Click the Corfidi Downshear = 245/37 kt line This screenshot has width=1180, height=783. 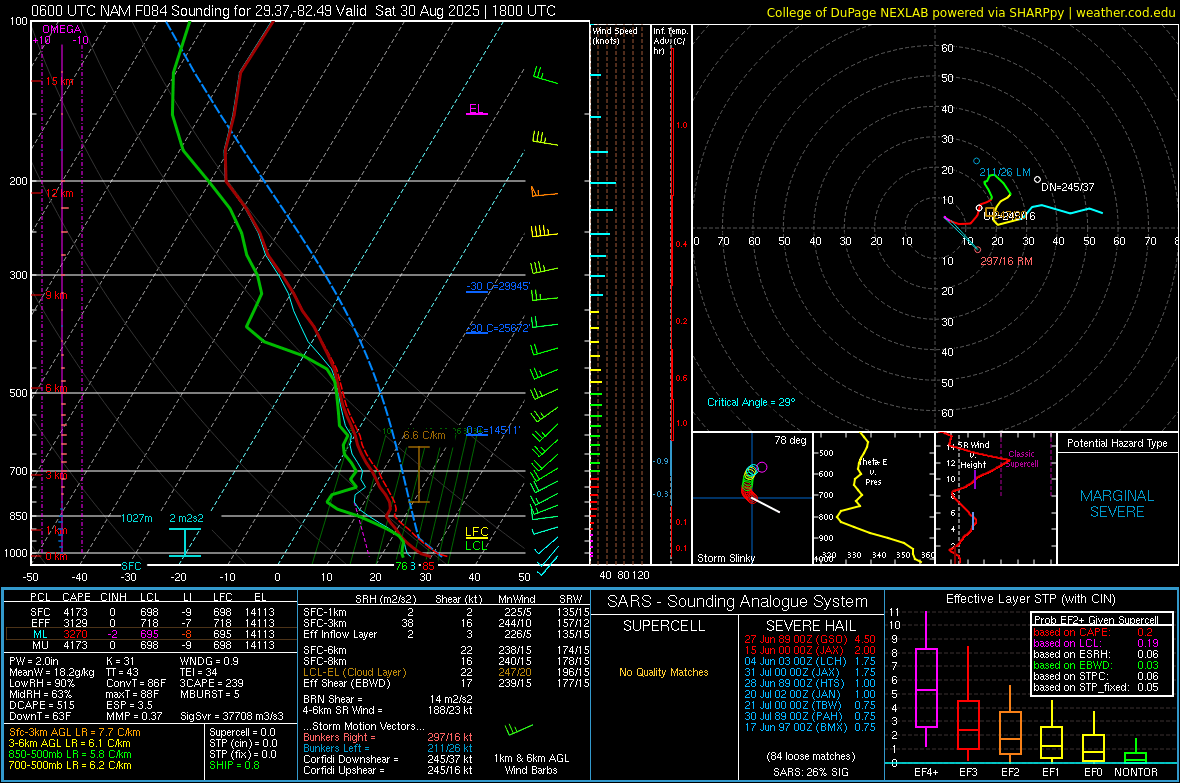[x=388, y=759]
